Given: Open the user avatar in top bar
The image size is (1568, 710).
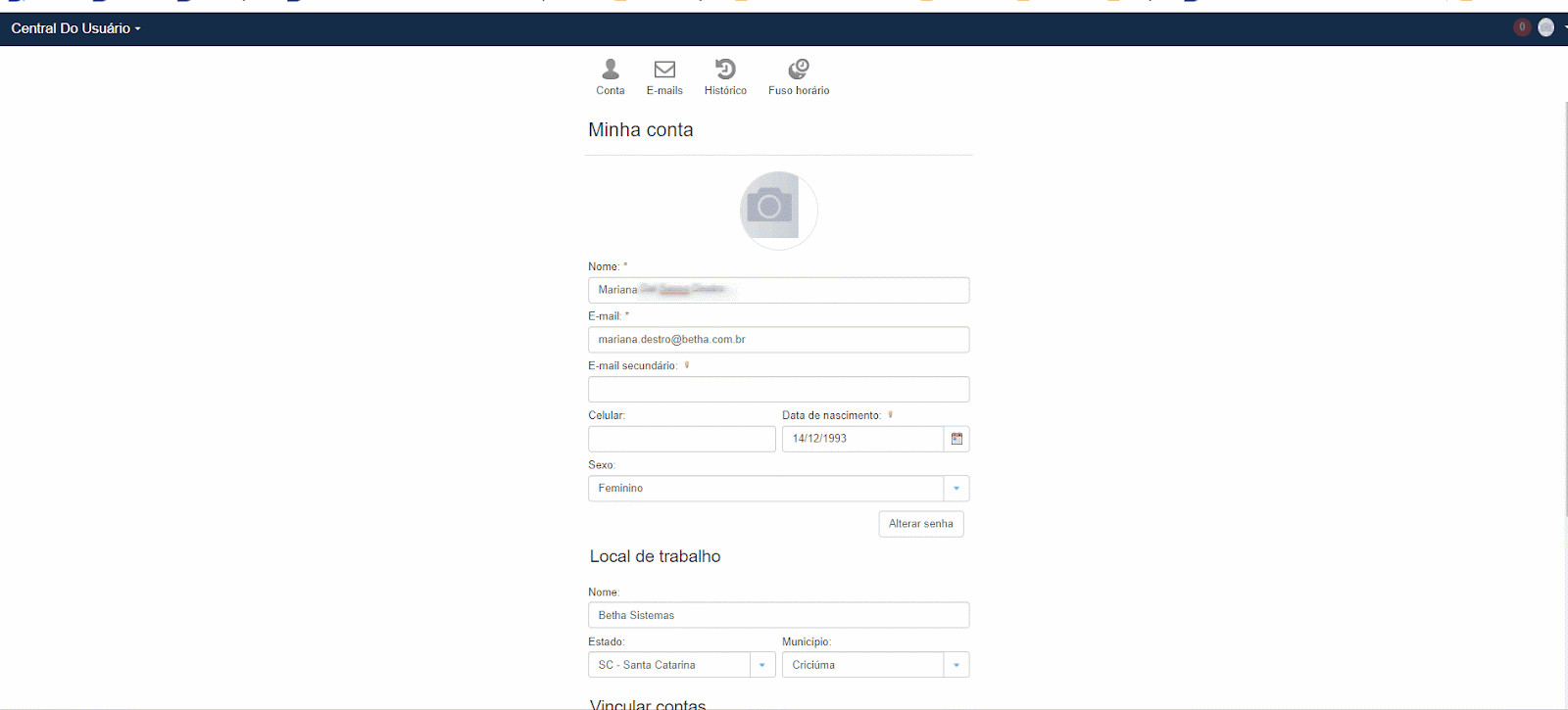Looking at the screenshot, I should point(1546,27).
